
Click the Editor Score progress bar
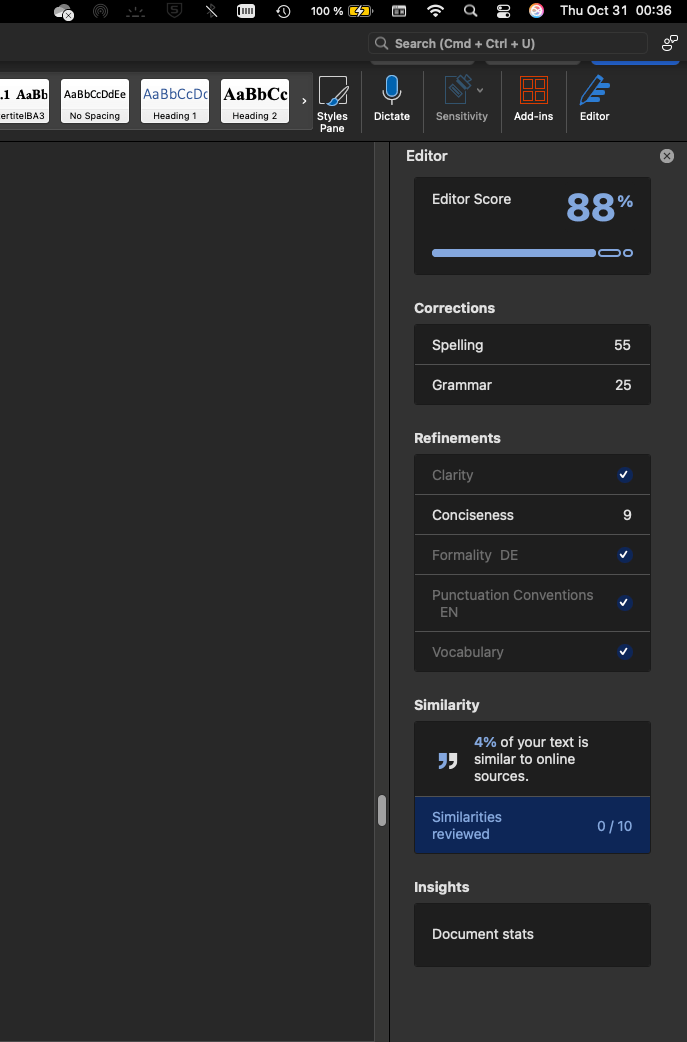pyautogui.click(x=532, y=253)
